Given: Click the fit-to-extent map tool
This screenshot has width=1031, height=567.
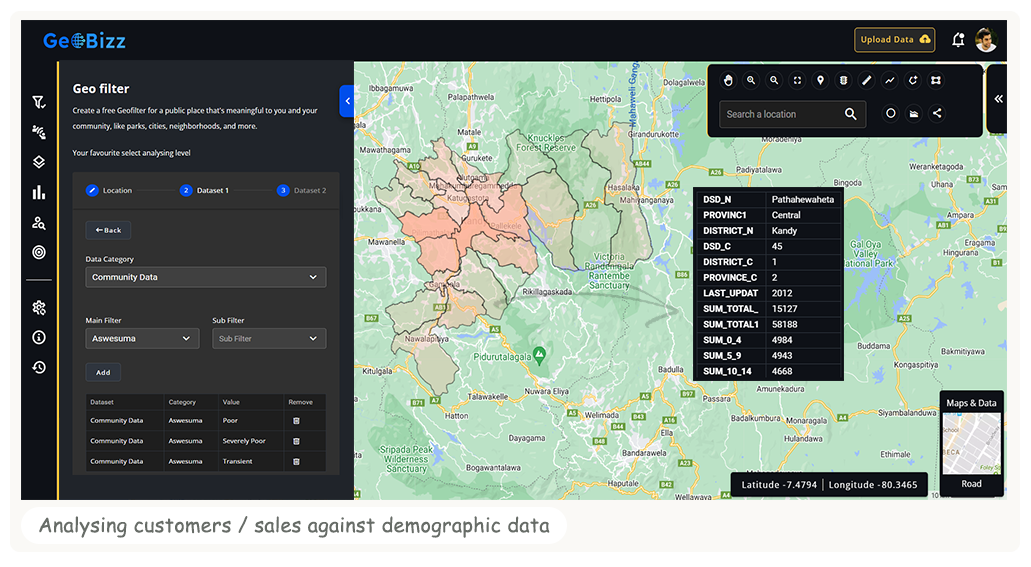Looking at the screenshot, I should coord(797,80).
